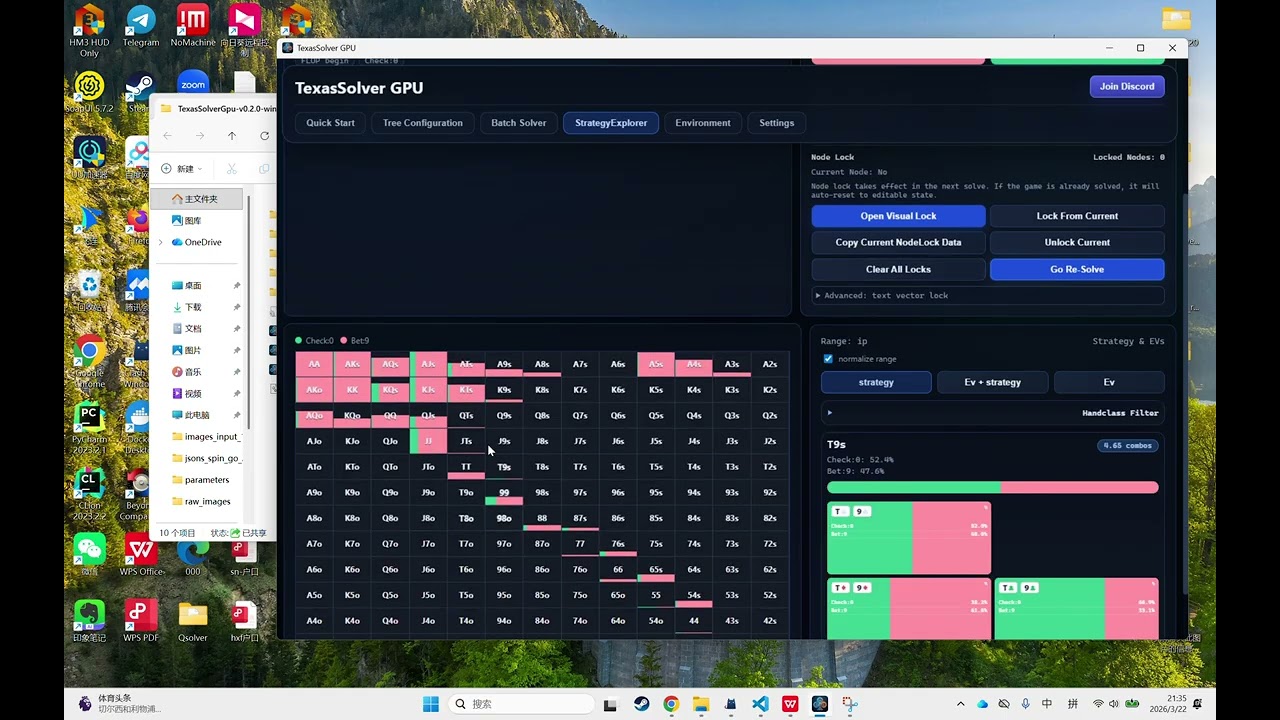Open the Zoom desktop icon

point(193,82)
